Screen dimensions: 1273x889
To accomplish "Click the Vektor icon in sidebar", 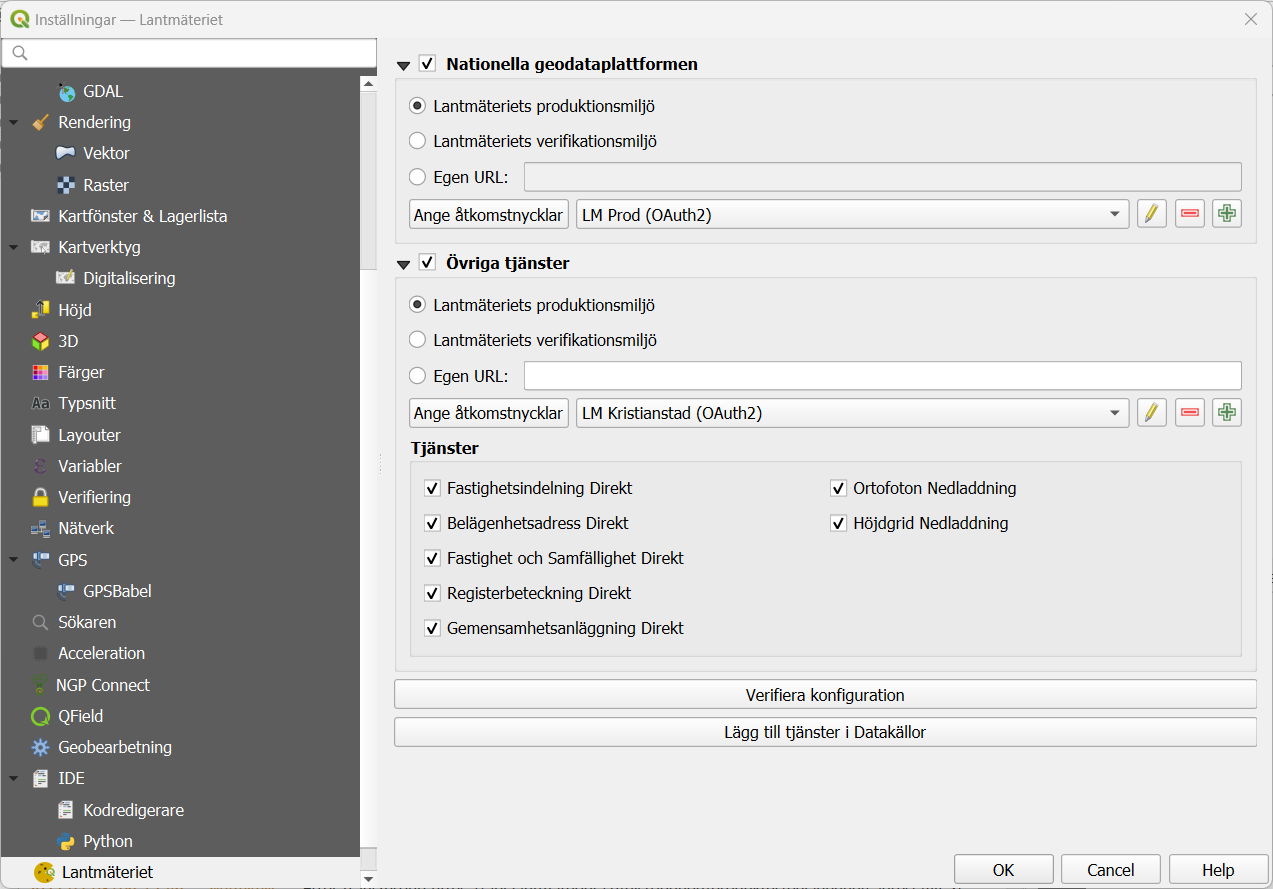I will (x=66, y=154).
